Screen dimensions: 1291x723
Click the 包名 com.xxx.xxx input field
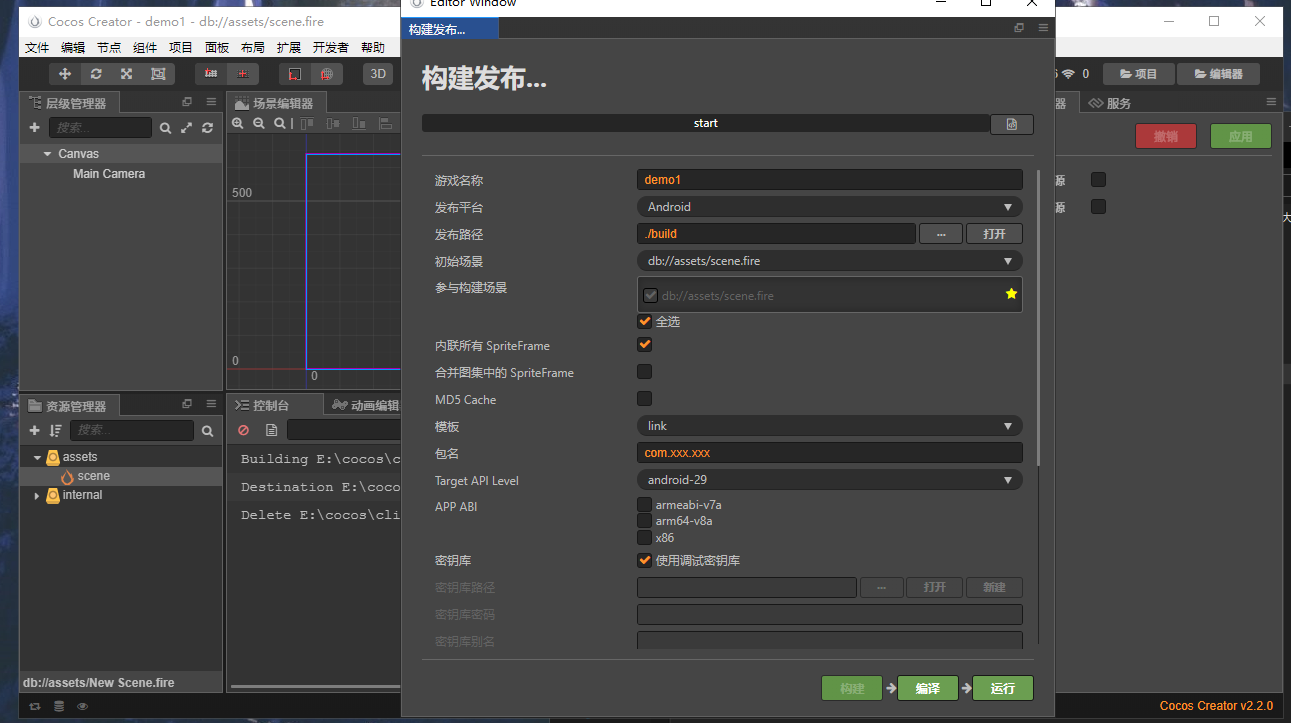[830, 453]
